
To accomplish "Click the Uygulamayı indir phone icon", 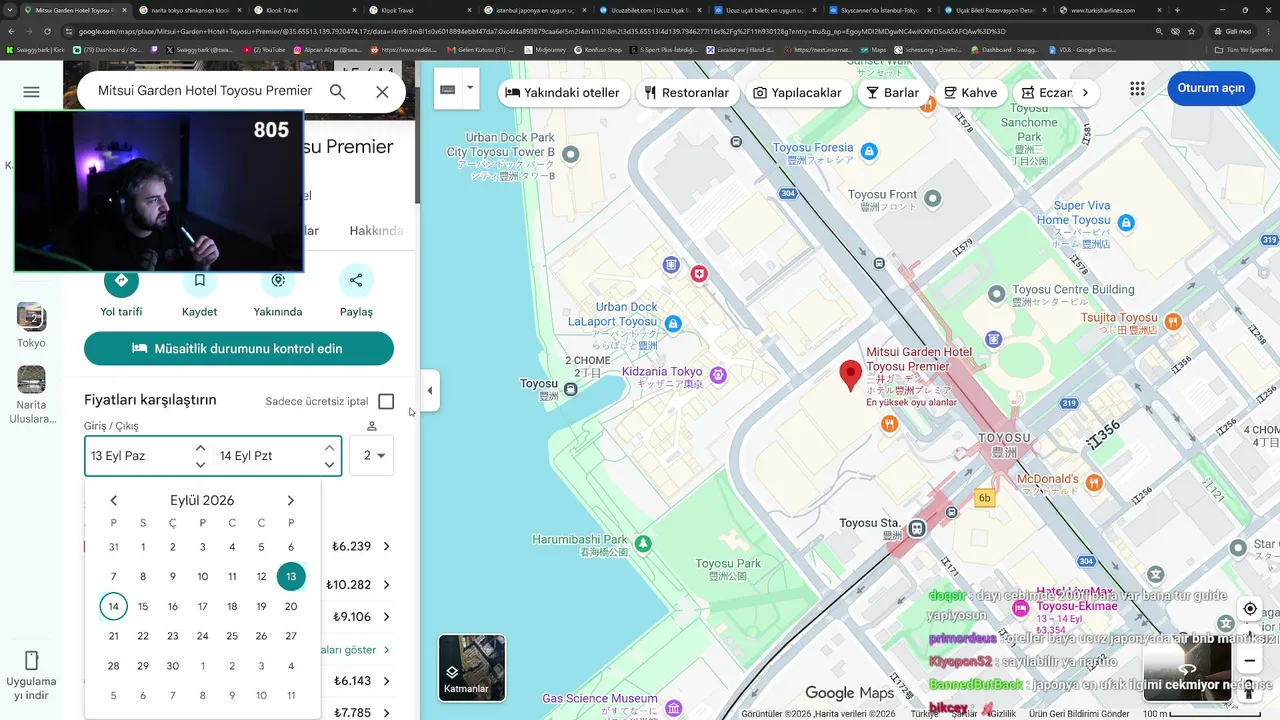I will tap(31, 660).
